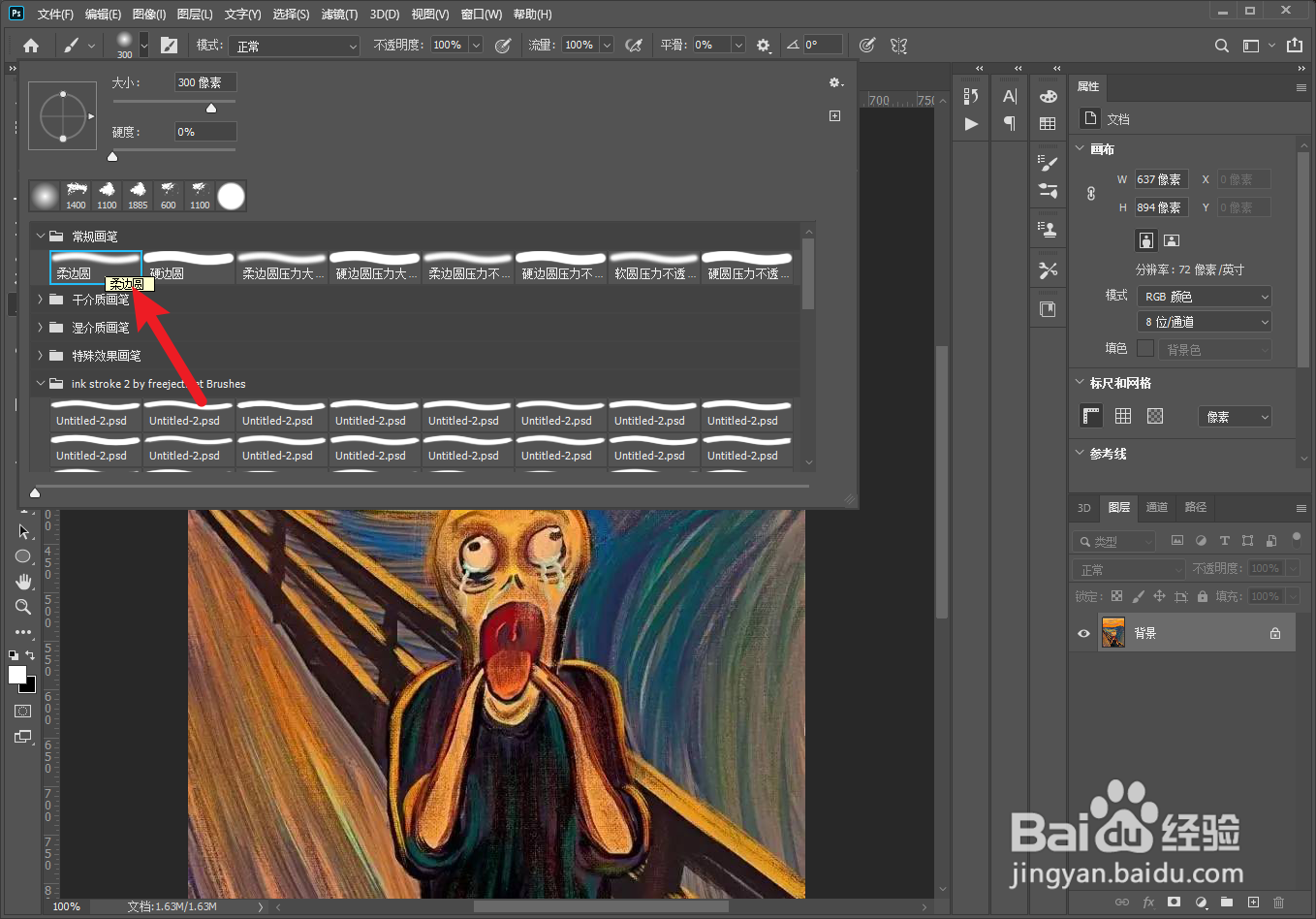1316x919 pixels.
Task: Open the Actions panel play icon
Action: point(971,124)
